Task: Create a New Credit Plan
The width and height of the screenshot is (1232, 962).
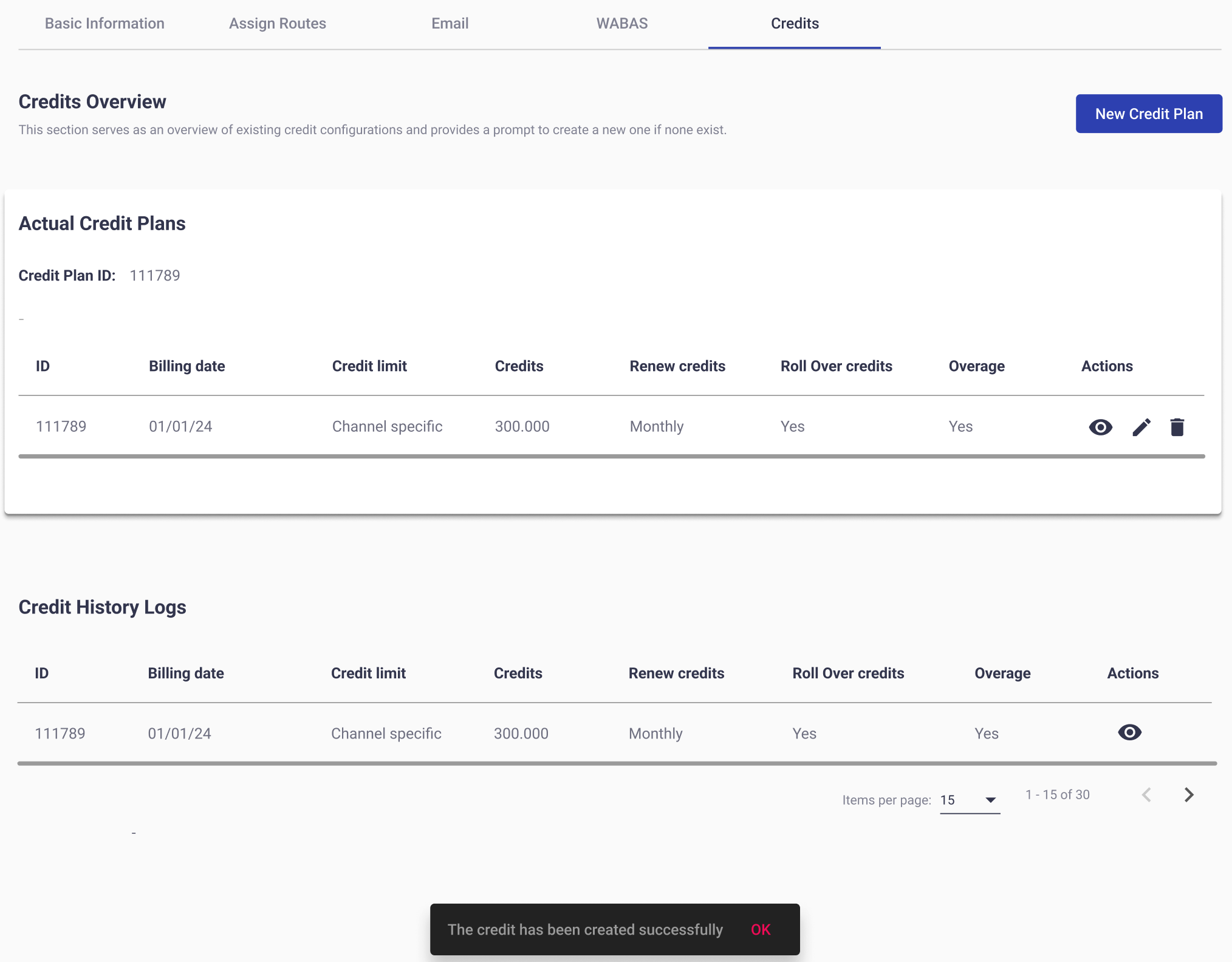Action: pyautogui.click(x=1149, y=114)
